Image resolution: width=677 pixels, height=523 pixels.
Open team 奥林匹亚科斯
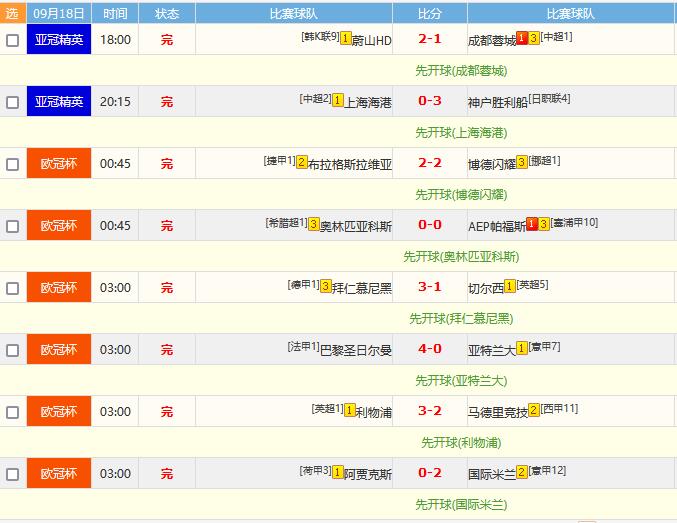point(356,227)
